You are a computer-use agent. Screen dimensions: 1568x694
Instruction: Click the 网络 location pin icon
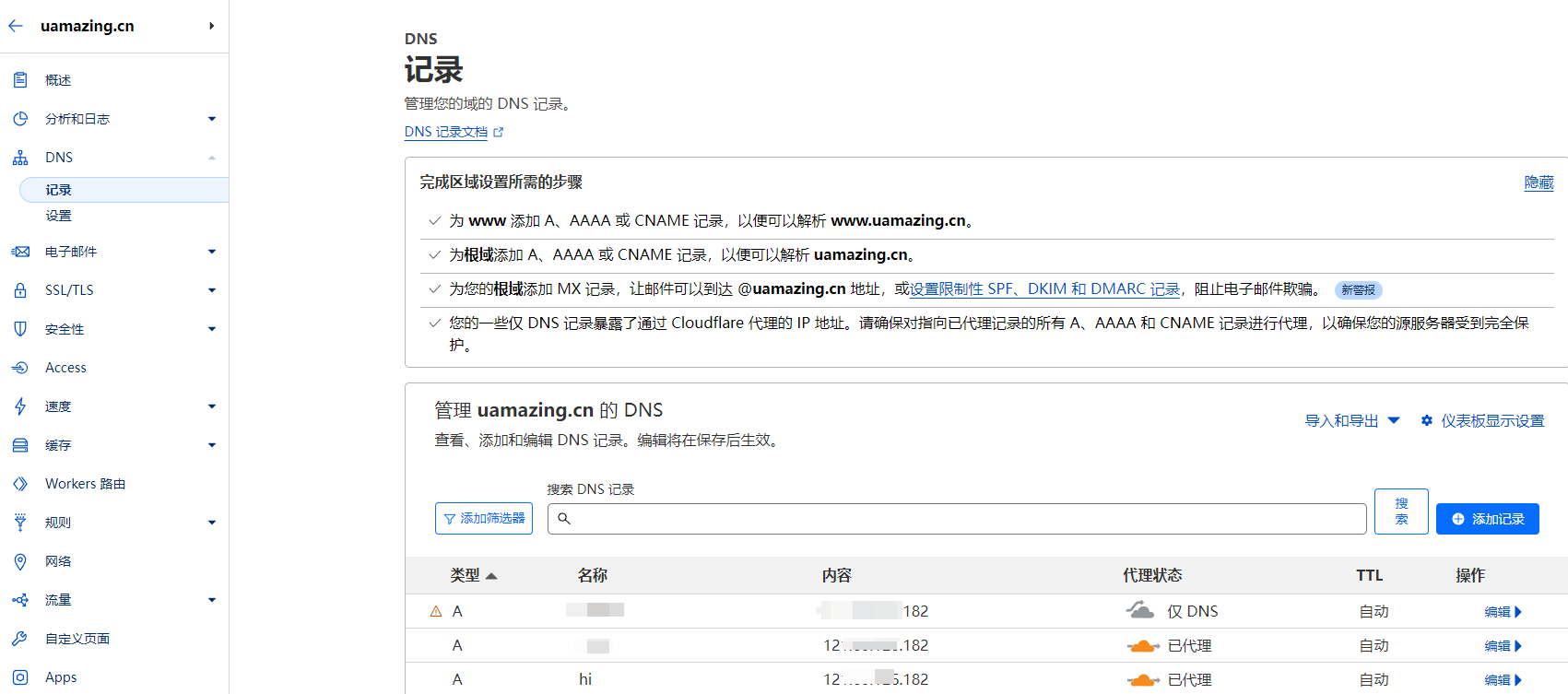click(x=20, y=561)
